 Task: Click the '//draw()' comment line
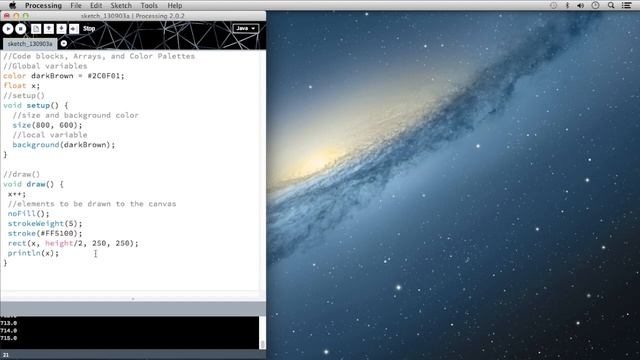(x=21, y=174)
